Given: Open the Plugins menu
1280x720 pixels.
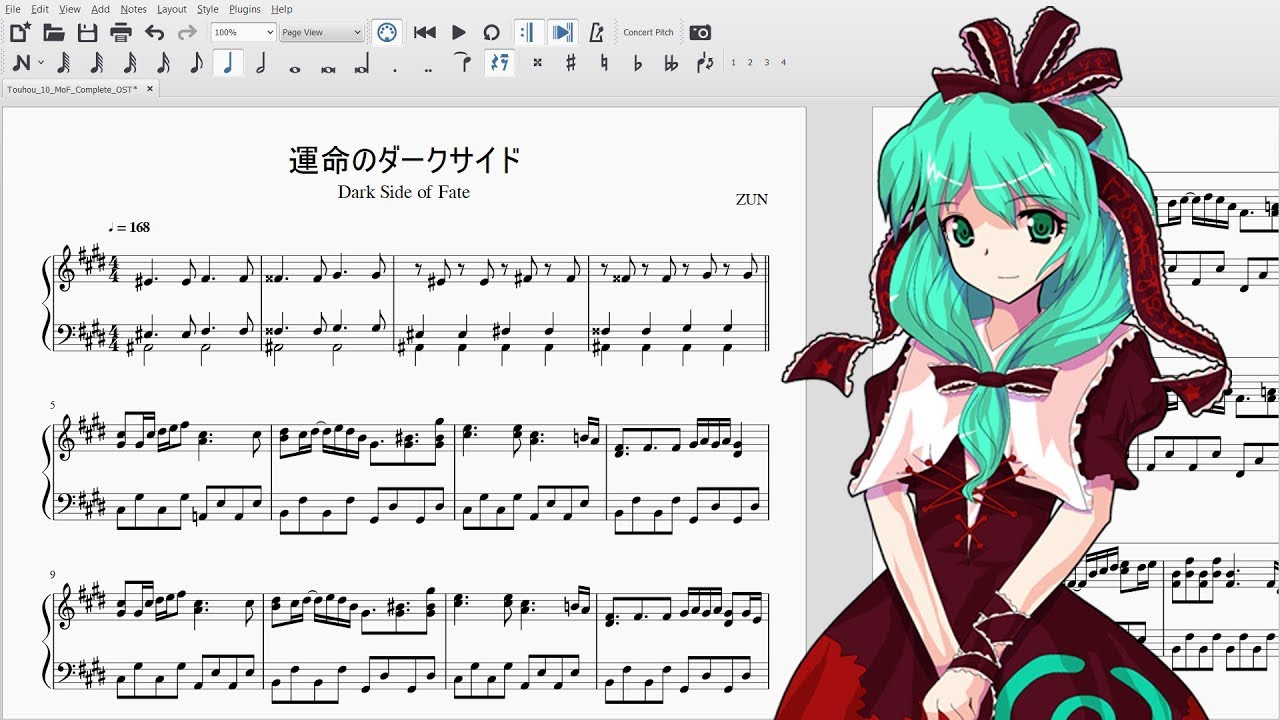Looking at the screenshot, I should [245, 9].
